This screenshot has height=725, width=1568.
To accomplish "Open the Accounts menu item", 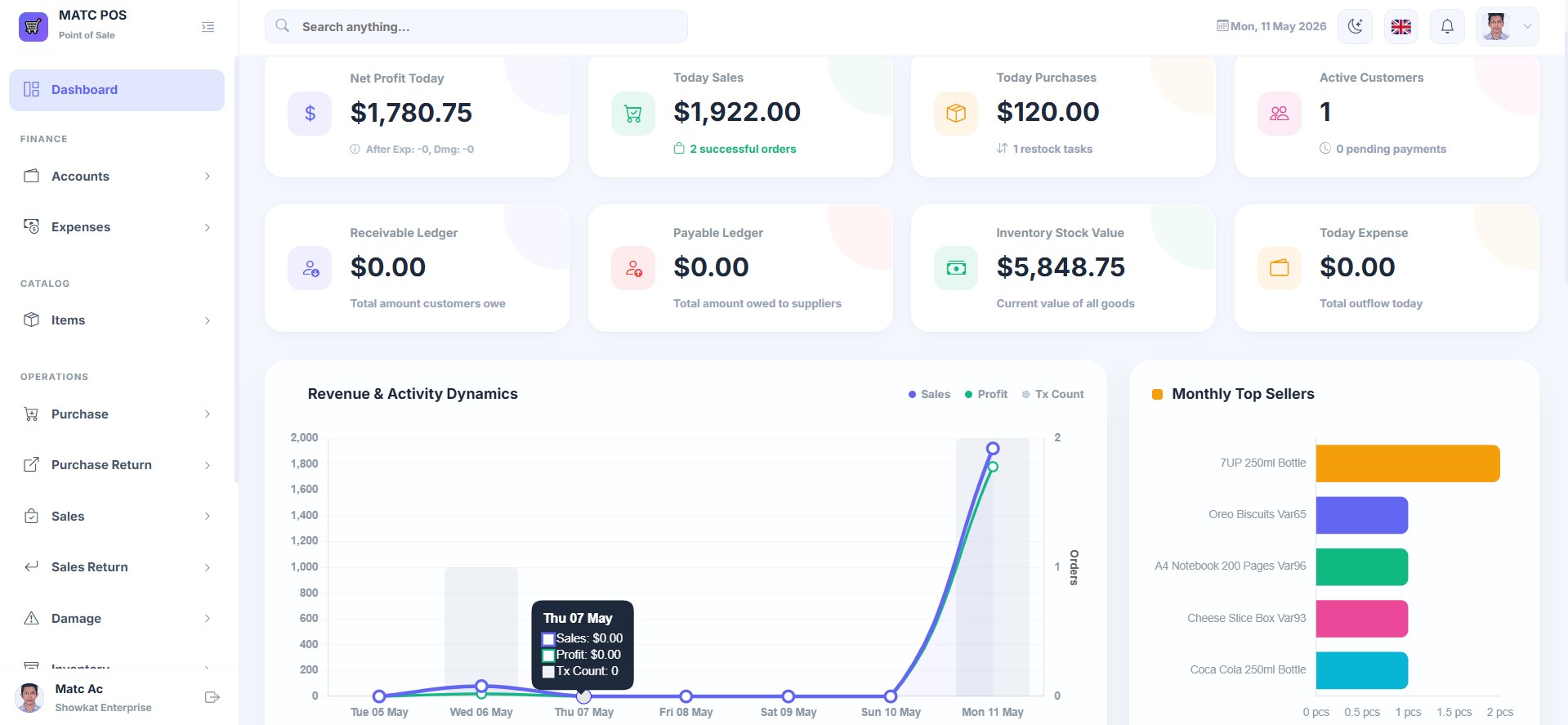I will tap(117, 176).
